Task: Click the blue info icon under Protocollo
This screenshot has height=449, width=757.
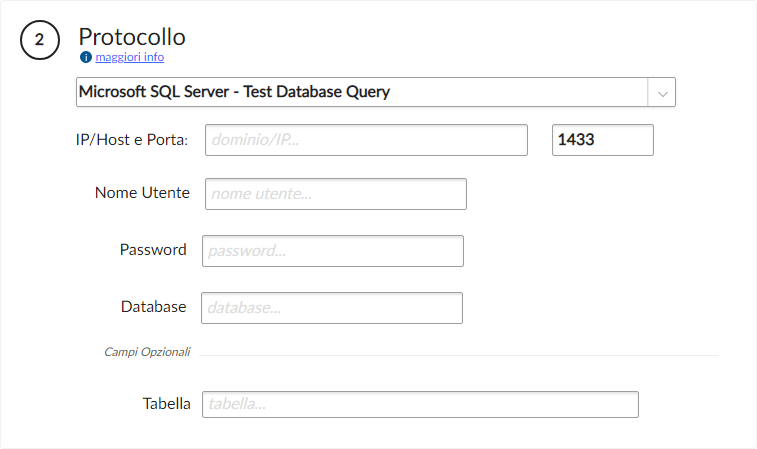Action: 86,57
